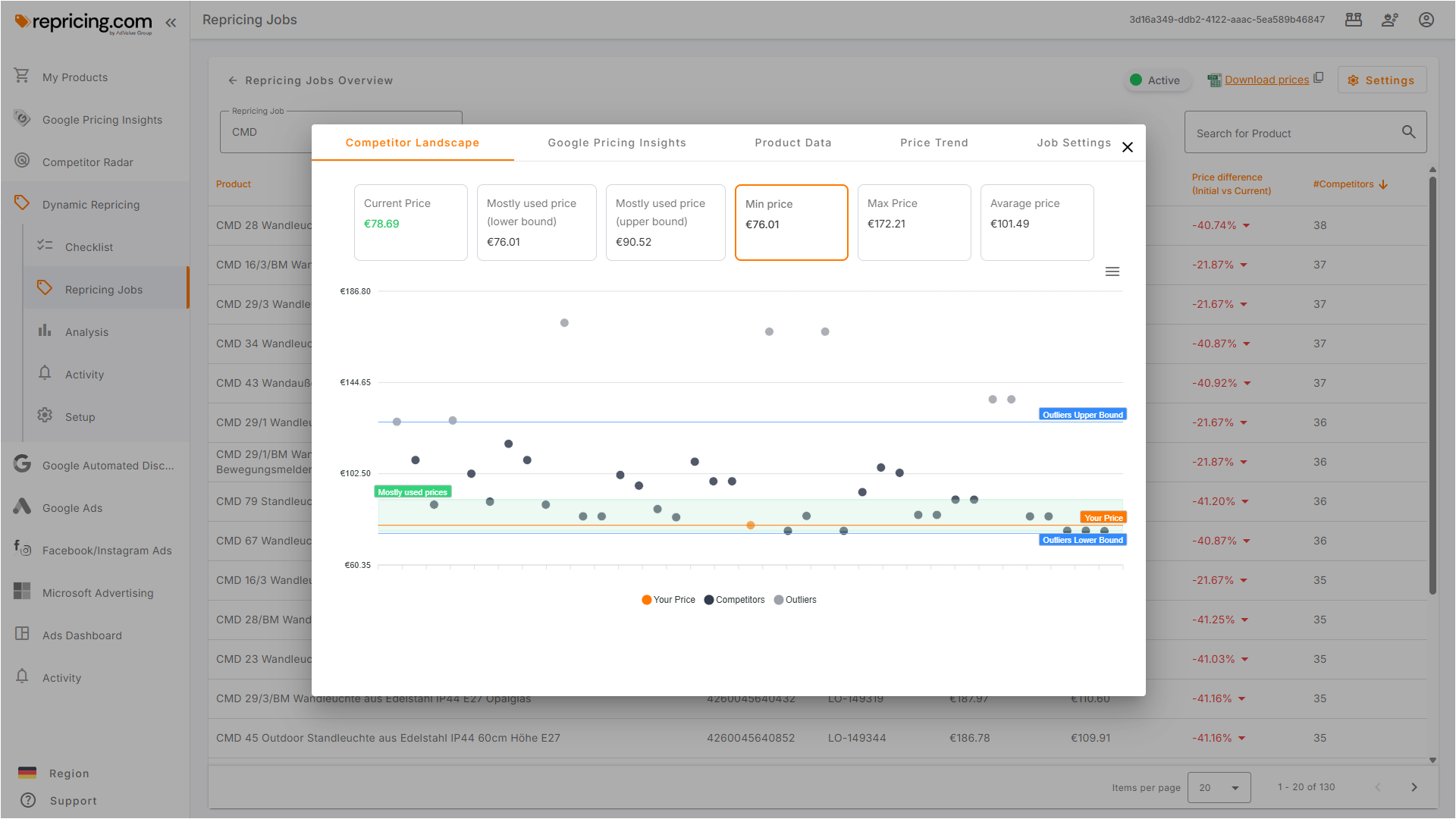Go to next page of results
Image resolution: width=1456 pixels, height=819 pixels.
(x=1414, y=787)
